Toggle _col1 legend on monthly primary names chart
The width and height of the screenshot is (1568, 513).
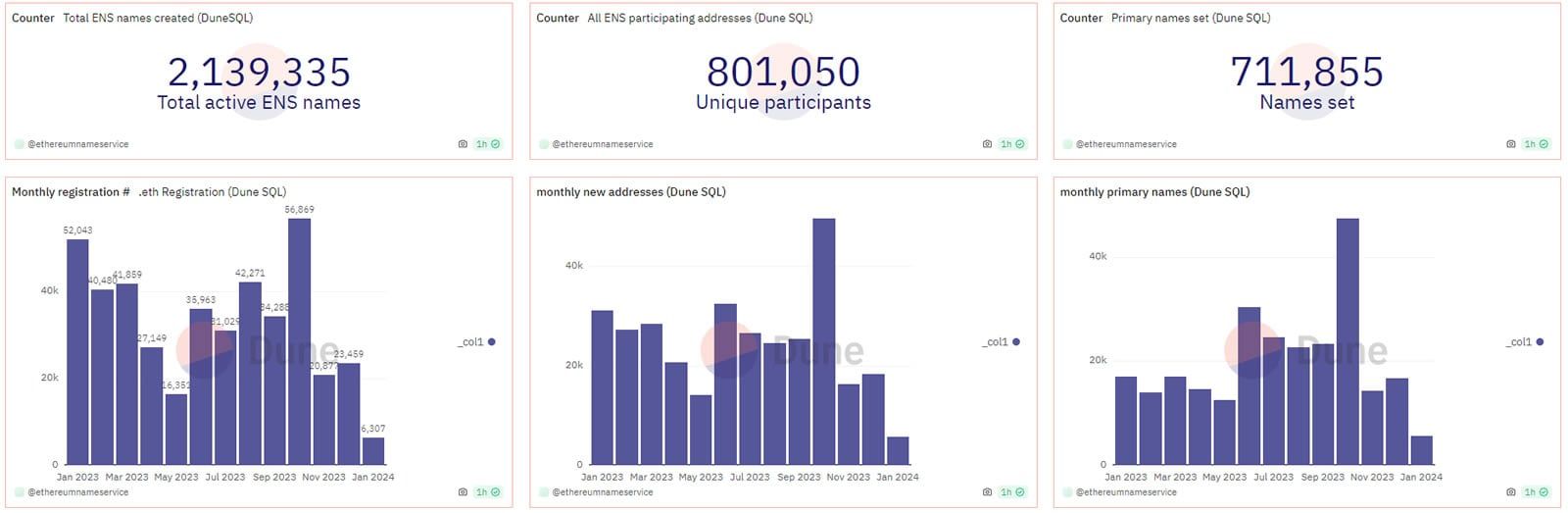pos(1525,342)
